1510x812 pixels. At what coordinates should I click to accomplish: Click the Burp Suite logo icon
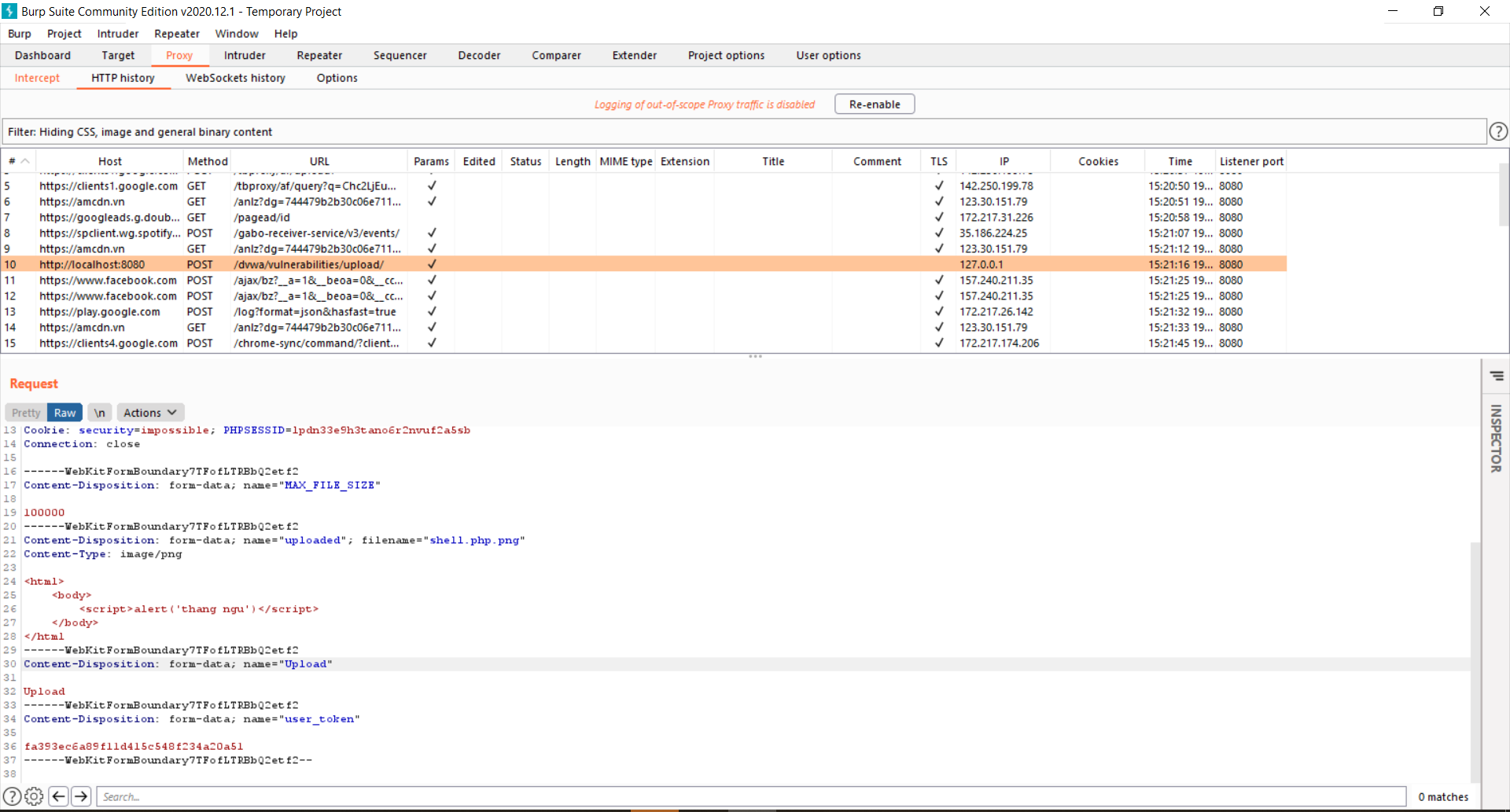9,11
